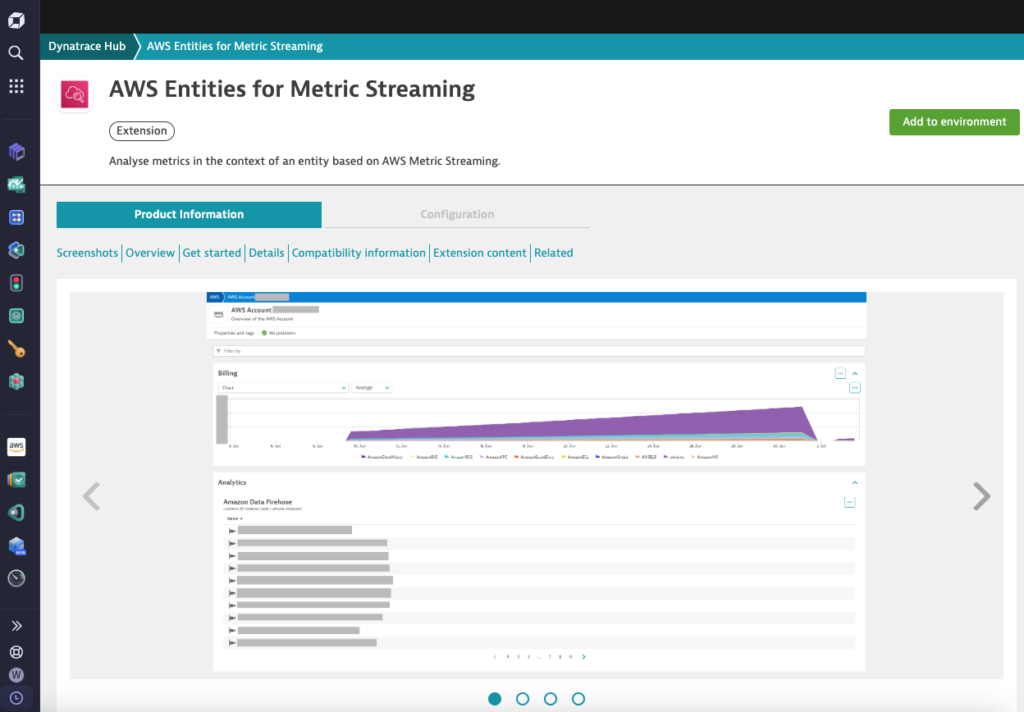This screenshot has height=712, width=1024.
Task: Show previous screenshot with left arrow
Action: (91, 496)
